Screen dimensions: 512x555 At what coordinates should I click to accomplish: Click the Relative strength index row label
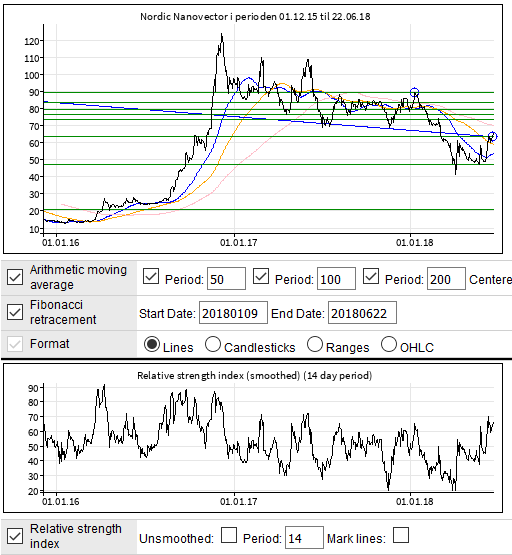point(76,536)
